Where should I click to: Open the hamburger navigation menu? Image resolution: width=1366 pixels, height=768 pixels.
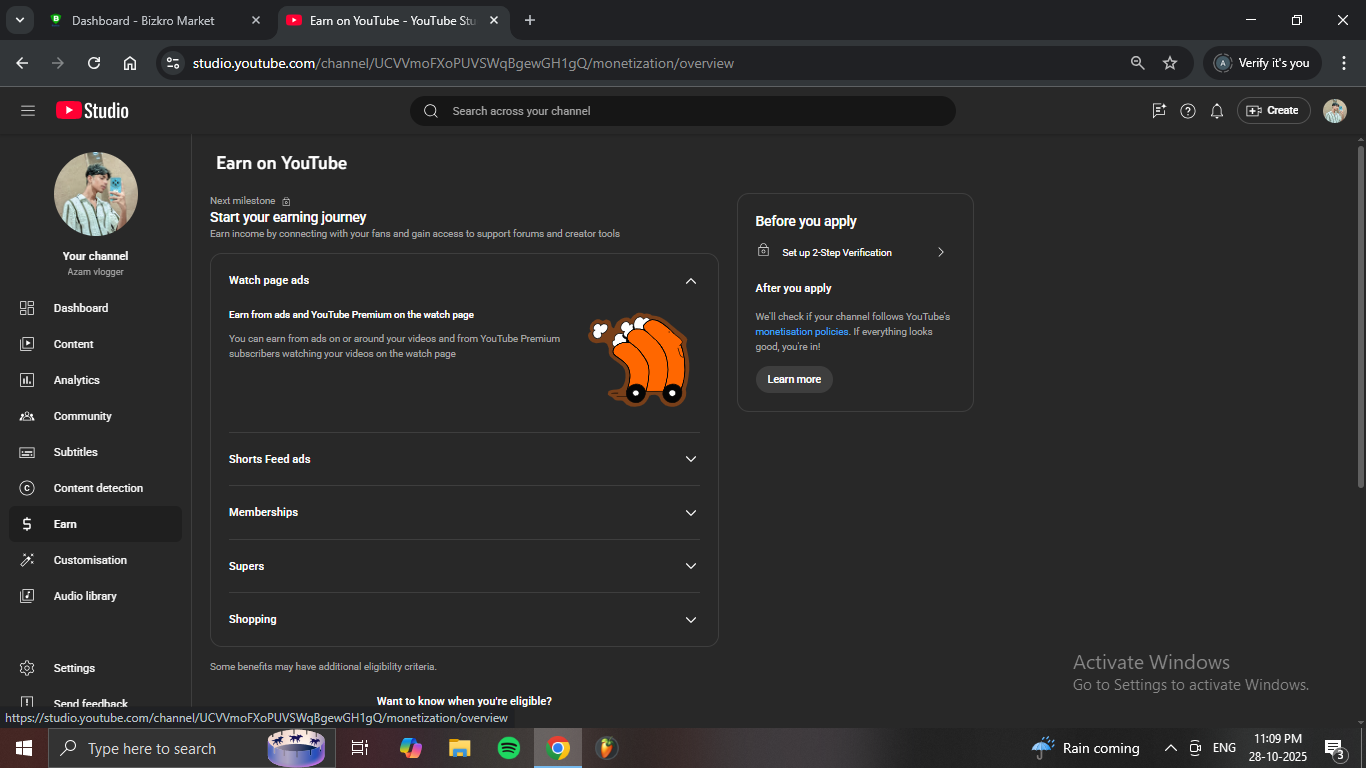pos(28,111)
